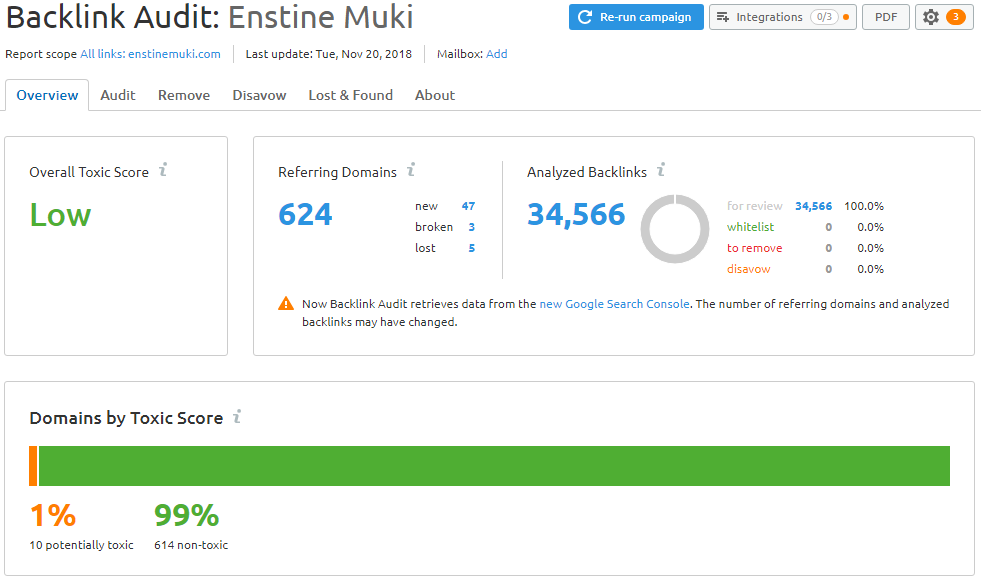Viewport: 981px width, 585px height.
Task: Show info icon for Domains by Toxic Score
Action: coord(237,416)
